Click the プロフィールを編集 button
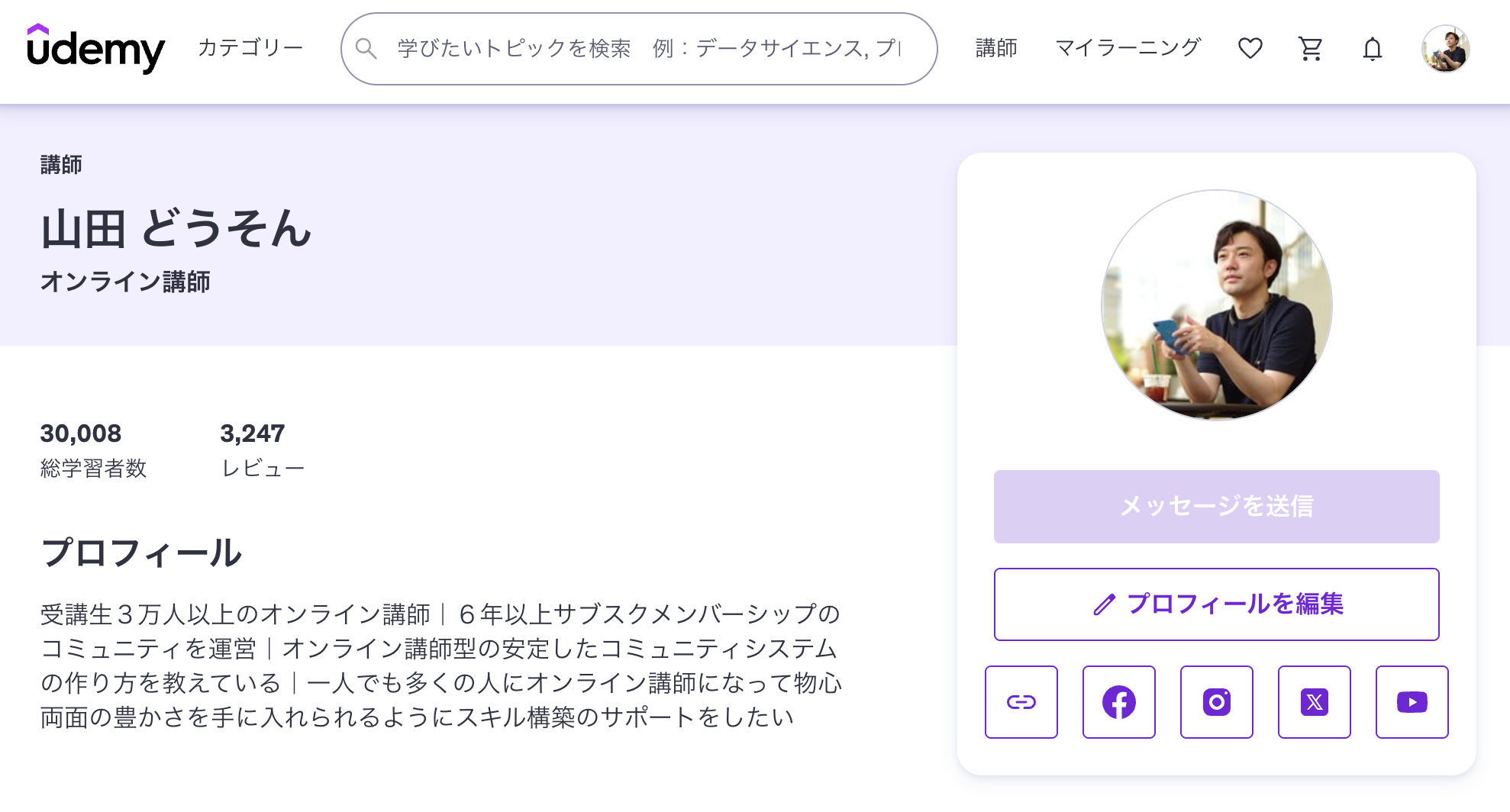1510x812 pixels. tap(1217, 604)
